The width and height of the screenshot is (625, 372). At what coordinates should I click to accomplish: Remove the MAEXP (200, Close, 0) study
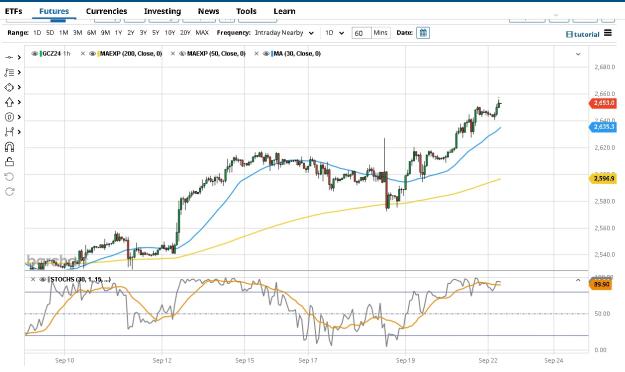click(83, 53)
